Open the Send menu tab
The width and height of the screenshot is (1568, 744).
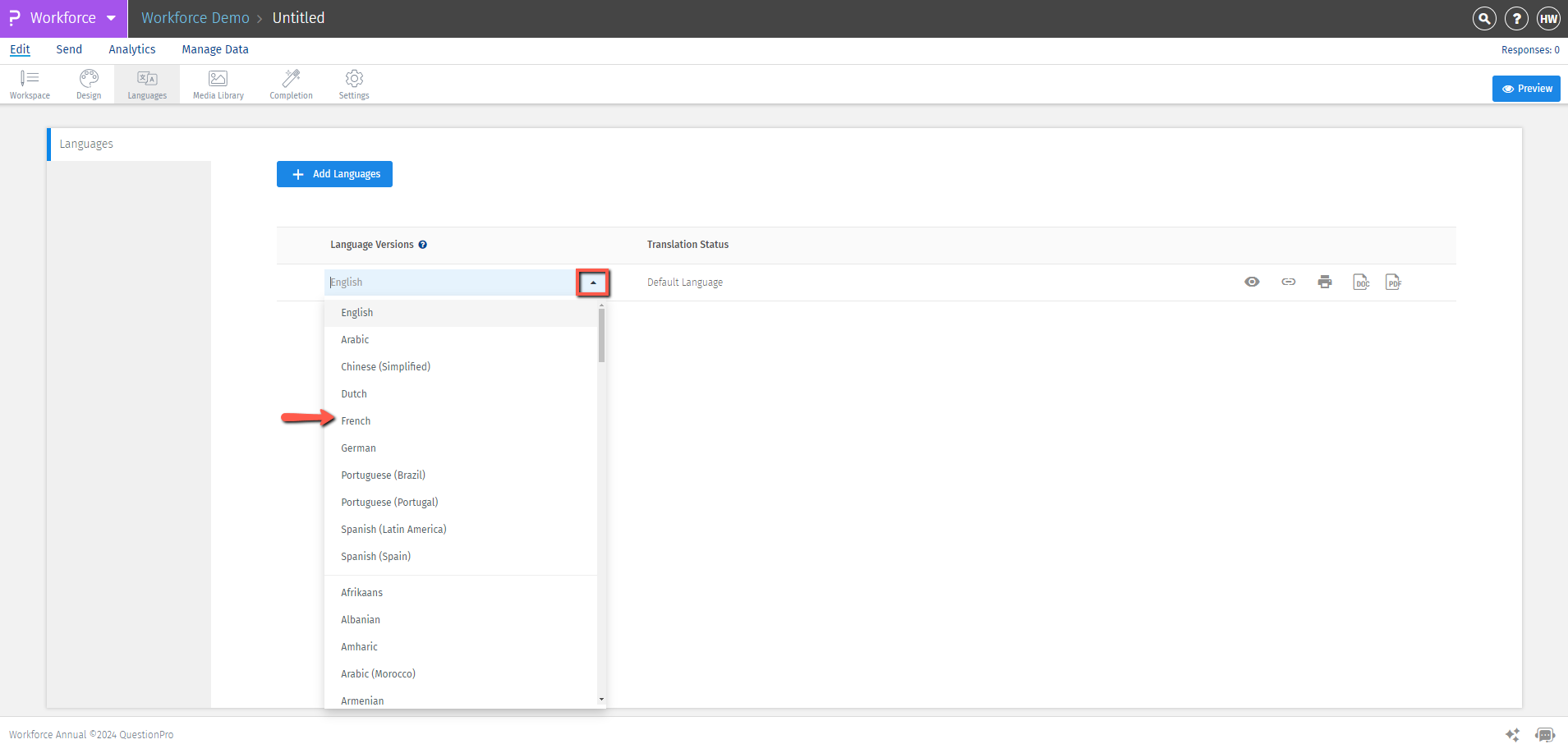coord(69,49)
